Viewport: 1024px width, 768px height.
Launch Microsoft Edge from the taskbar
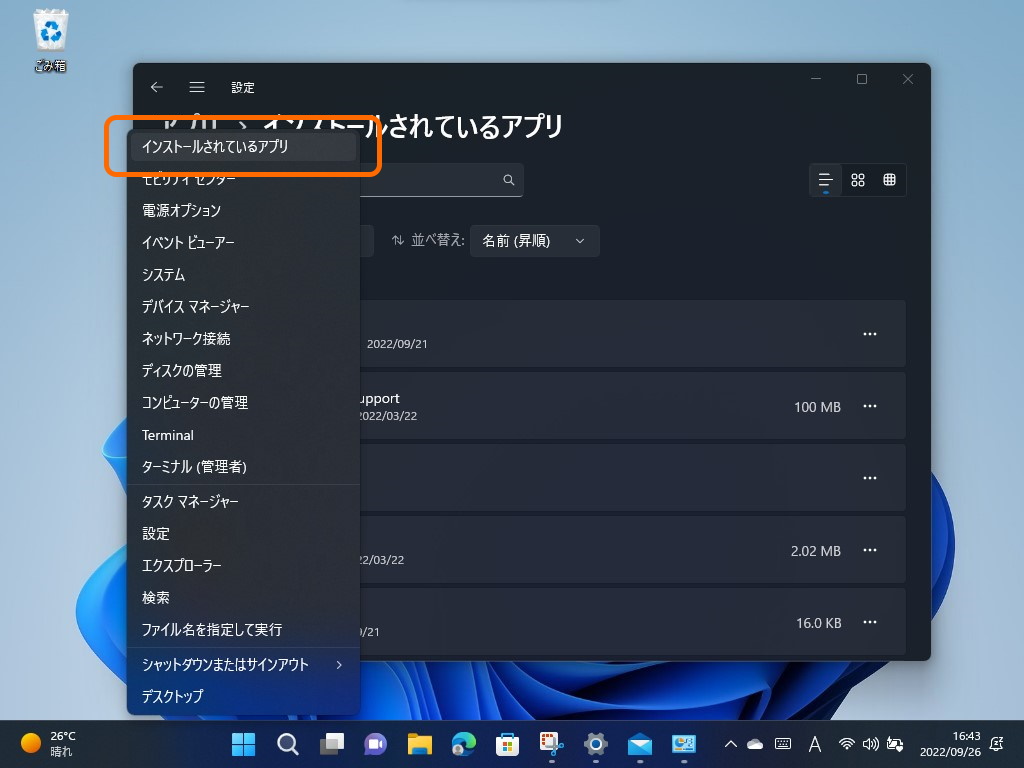click(463, 744)
